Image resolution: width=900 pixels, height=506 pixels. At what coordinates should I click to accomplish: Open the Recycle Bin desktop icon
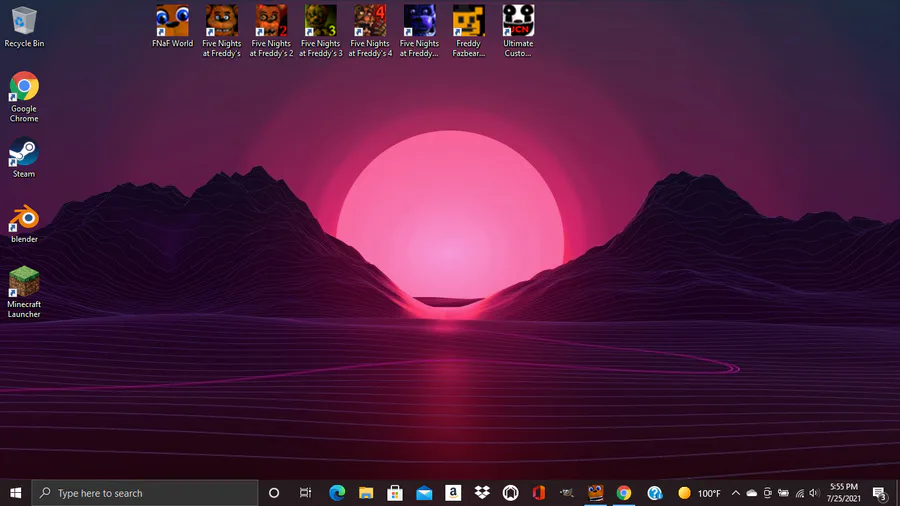point(24,26)
